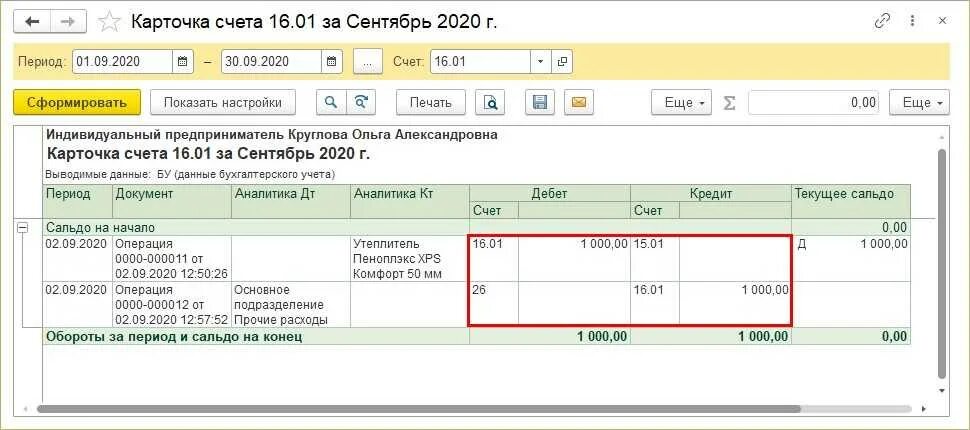
Task: Click the Счет field with 16.01
Action: point(481,62)
